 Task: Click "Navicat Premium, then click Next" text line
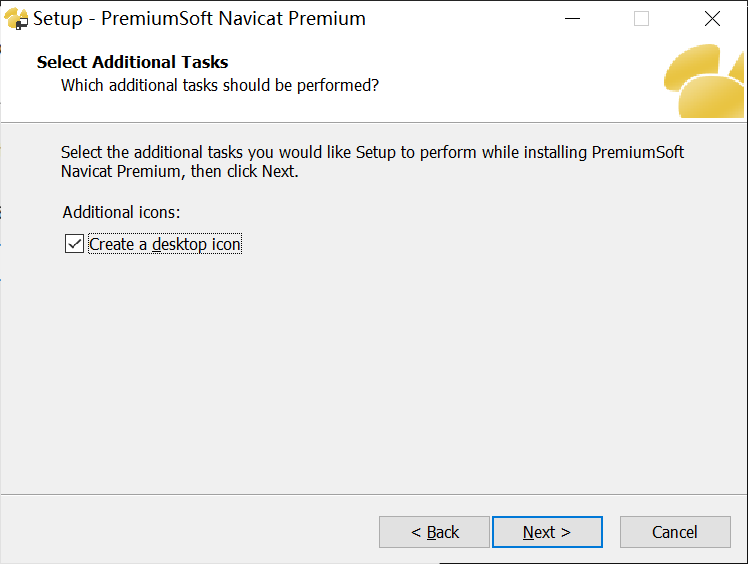point(180,171)
